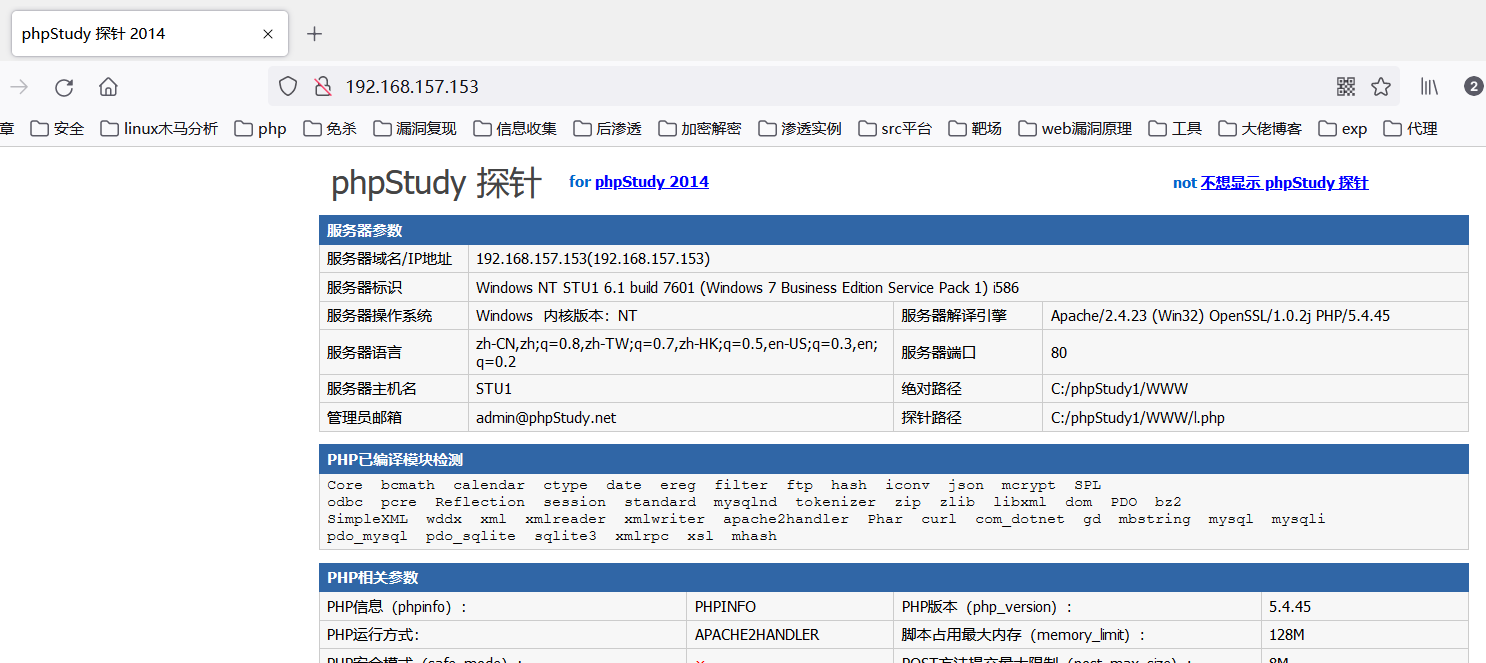This screenshot has width=1486, height=663.
Task: Click the round badge showing 2
Action: [x=1473, y=86]
